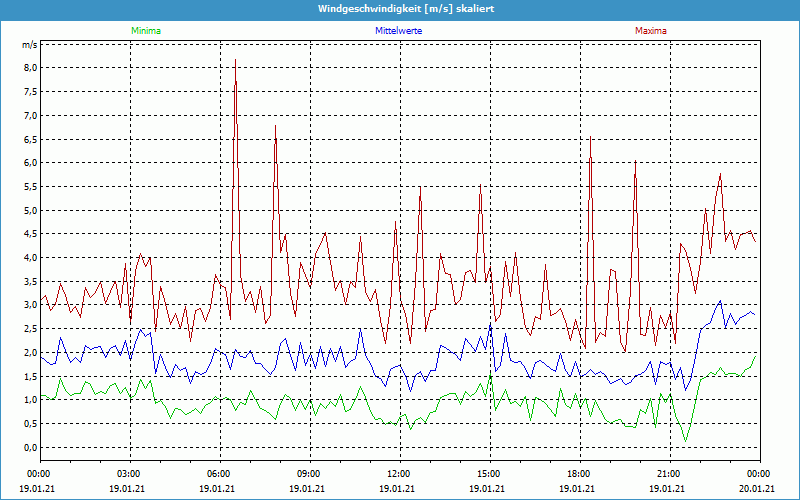Image resolution: width=800 pixels, height=500 pixels.
Task: Click the 20.01.21 date label
Action: coord(757,489)
